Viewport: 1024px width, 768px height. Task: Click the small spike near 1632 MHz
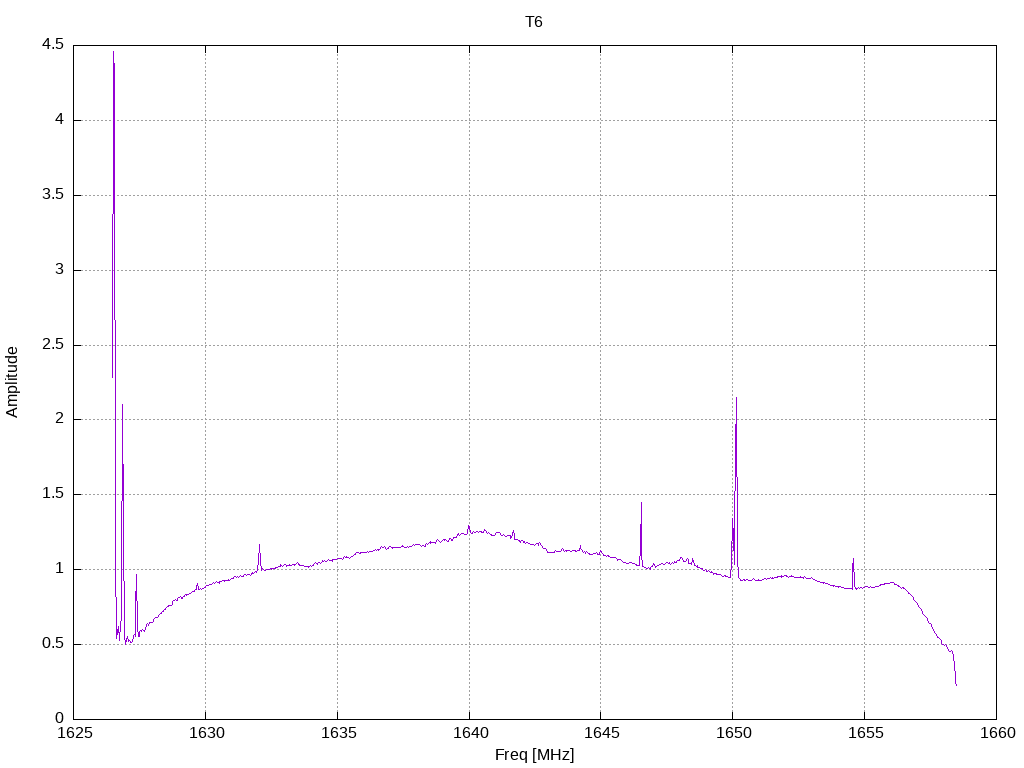coord(259,545)
